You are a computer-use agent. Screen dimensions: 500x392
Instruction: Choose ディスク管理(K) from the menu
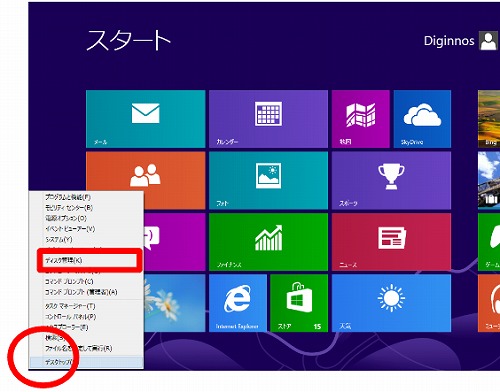point(86,260)
